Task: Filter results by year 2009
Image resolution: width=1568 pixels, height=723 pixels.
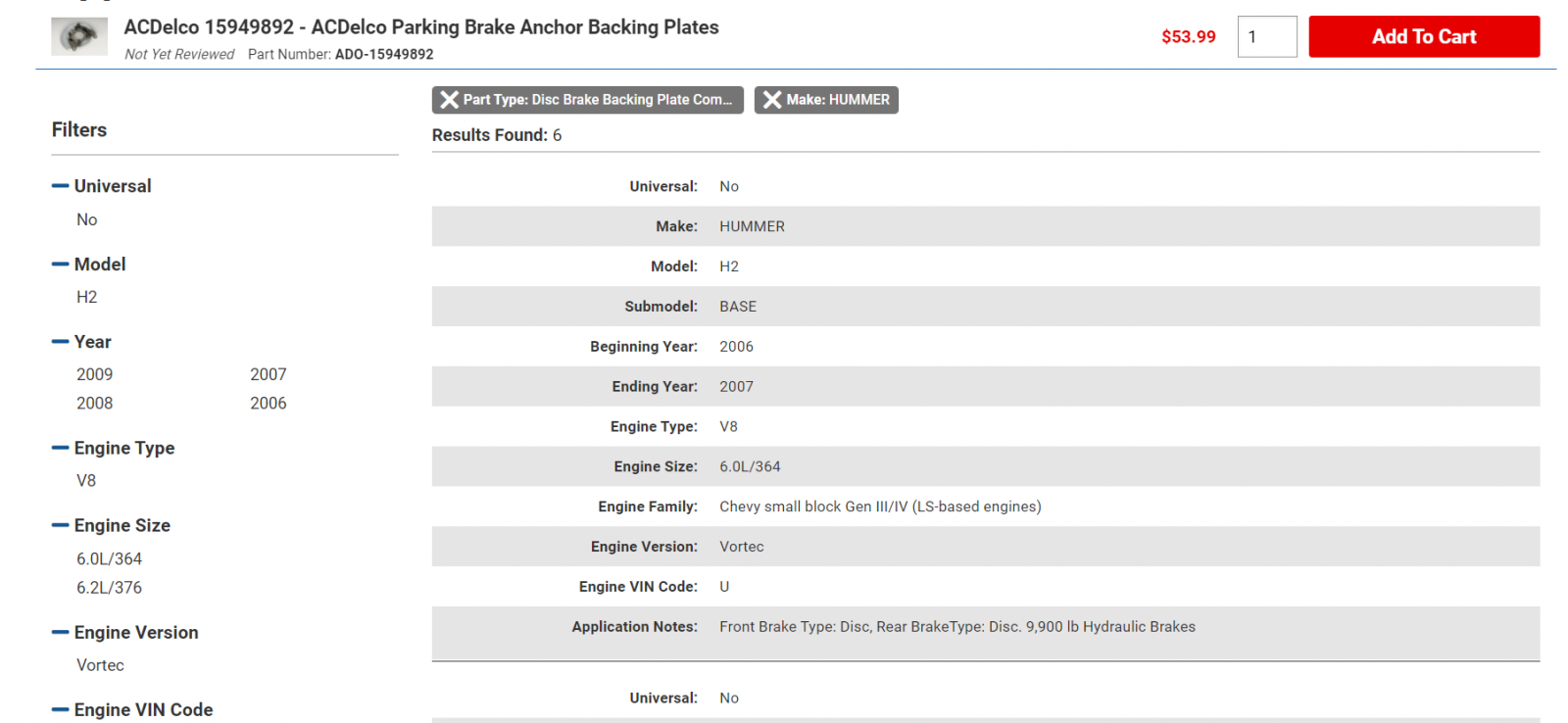Action: coord(95,374)
